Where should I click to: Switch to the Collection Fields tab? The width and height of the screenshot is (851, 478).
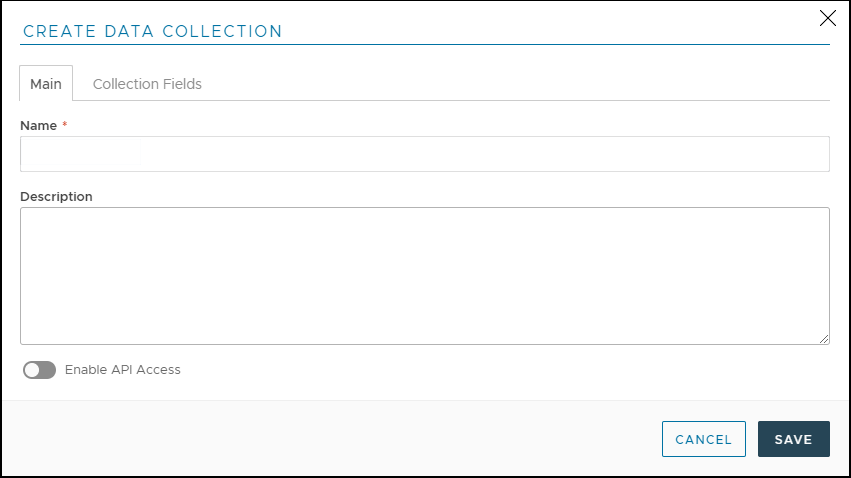pos(147,84)
